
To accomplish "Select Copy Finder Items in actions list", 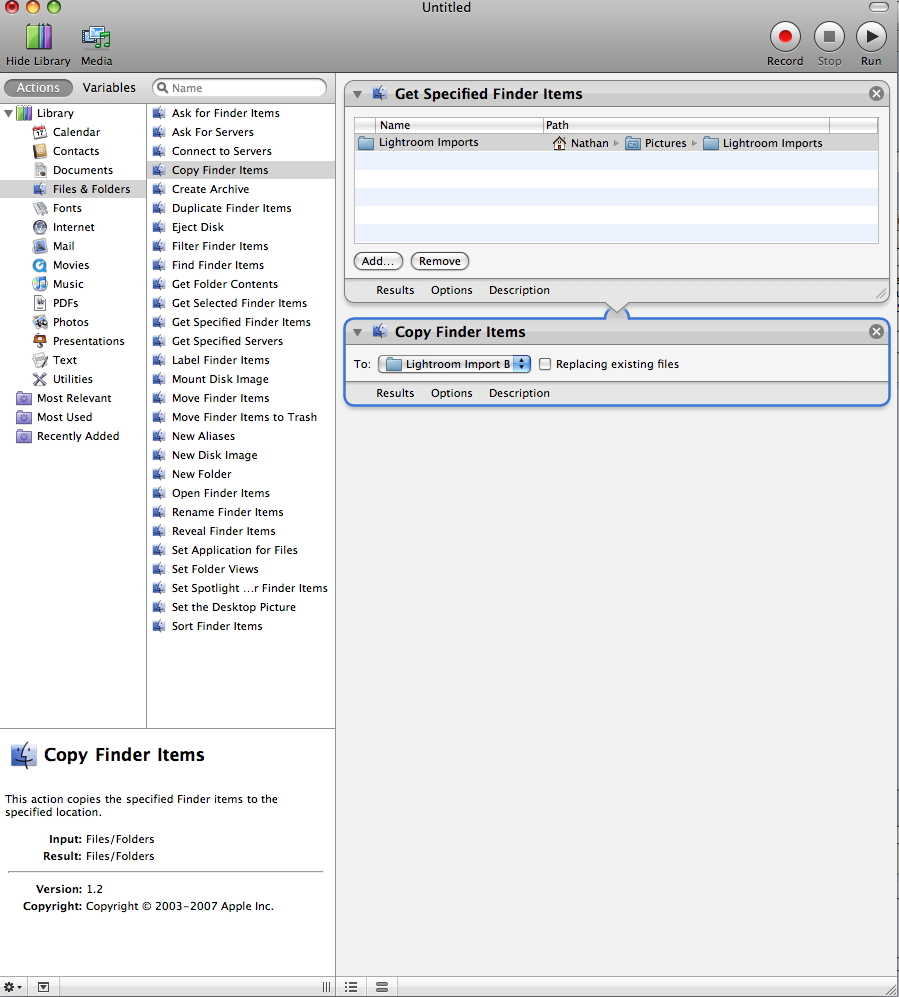I will [x=241, y=170].
